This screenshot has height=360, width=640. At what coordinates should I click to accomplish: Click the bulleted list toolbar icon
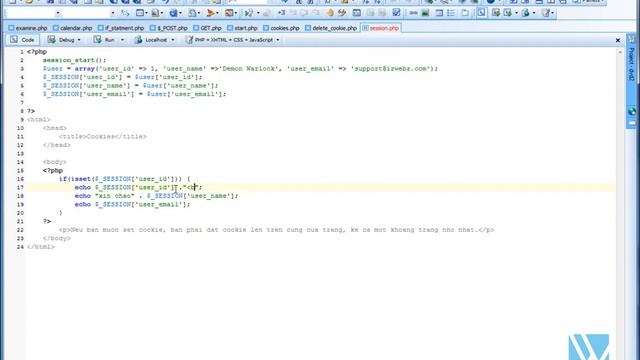pyautogui.click(x=451, y=13)
